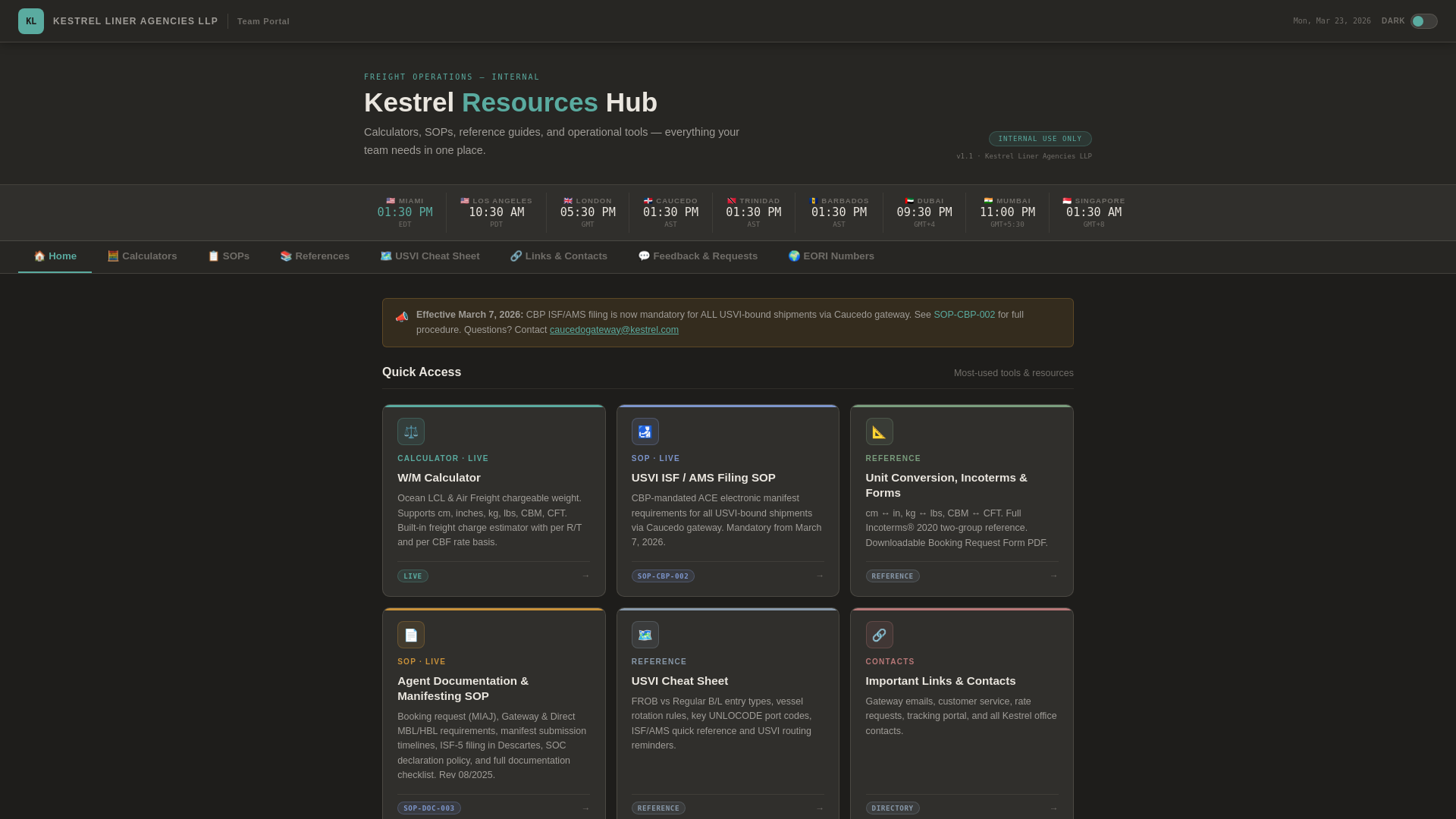The image size is (1456, 819).
Task: Follow the SOP-CBP-002 link in announcement
Action: 964,315
